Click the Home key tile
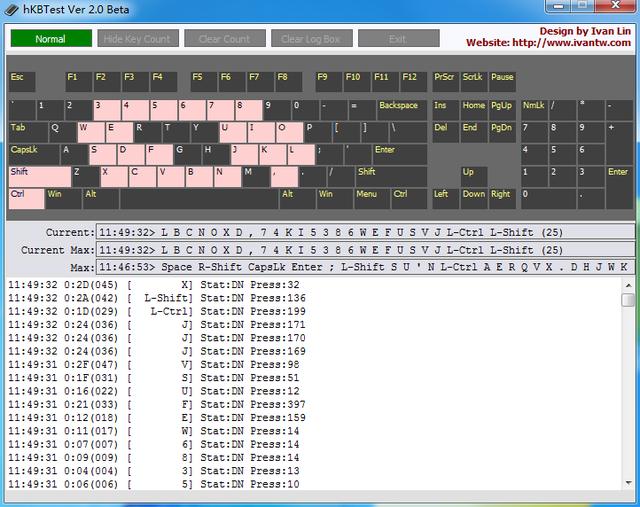This screenshot has width=640, height=507. point(474,110)
